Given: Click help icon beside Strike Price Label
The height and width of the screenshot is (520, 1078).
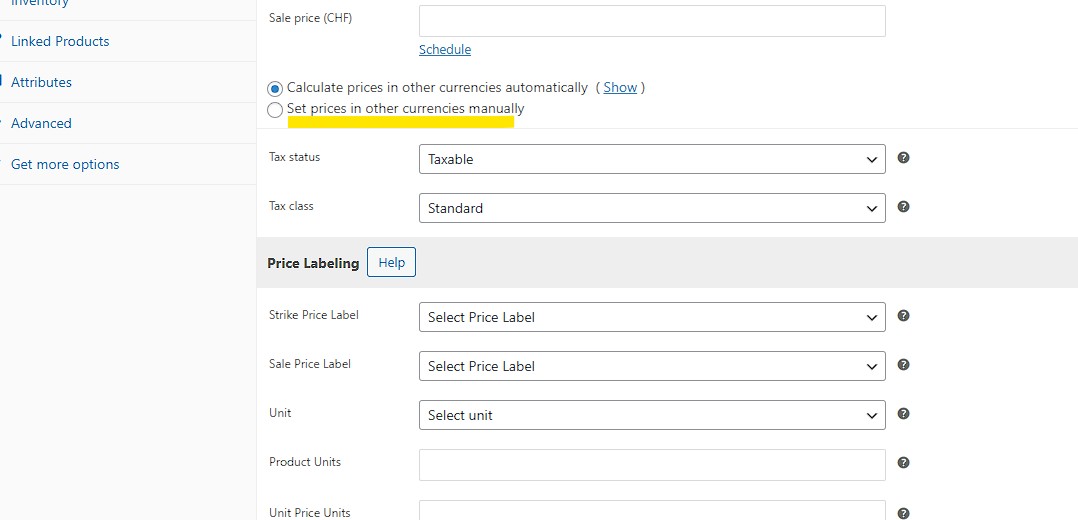Looking at the screenshot, I should (x=903, y=316).
